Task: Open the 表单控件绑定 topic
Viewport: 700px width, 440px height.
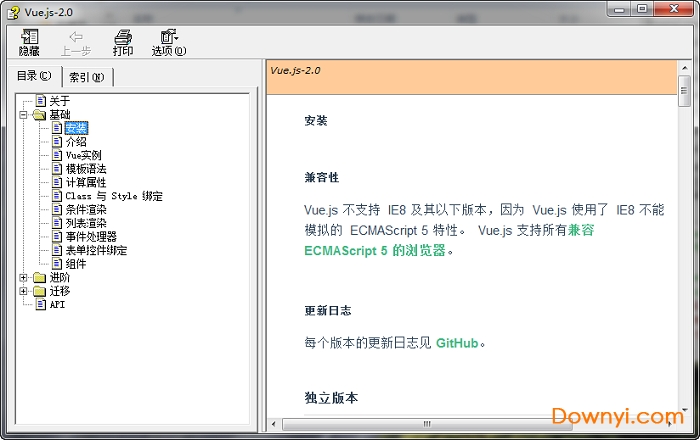Action: click(x=96, y=250)
